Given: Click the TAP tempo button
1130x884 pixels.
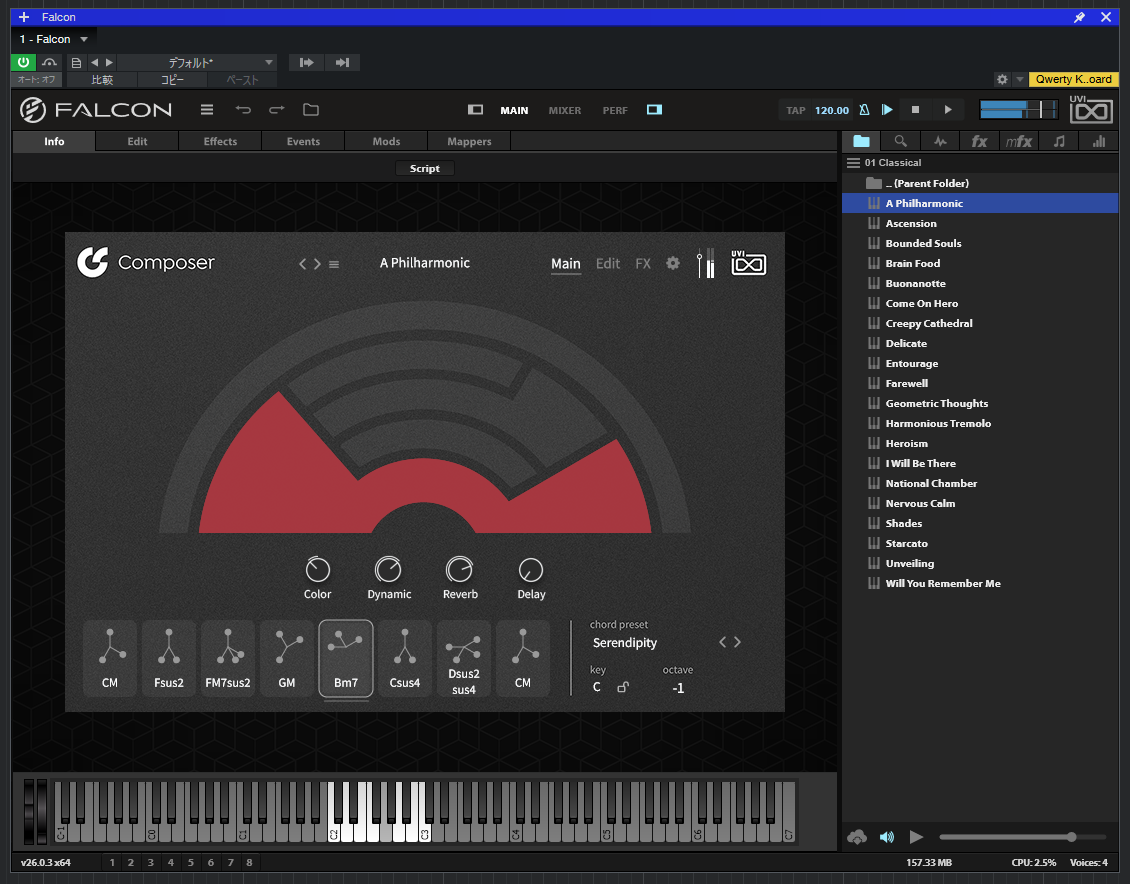Looking at the screenshot, I should 796,110.
